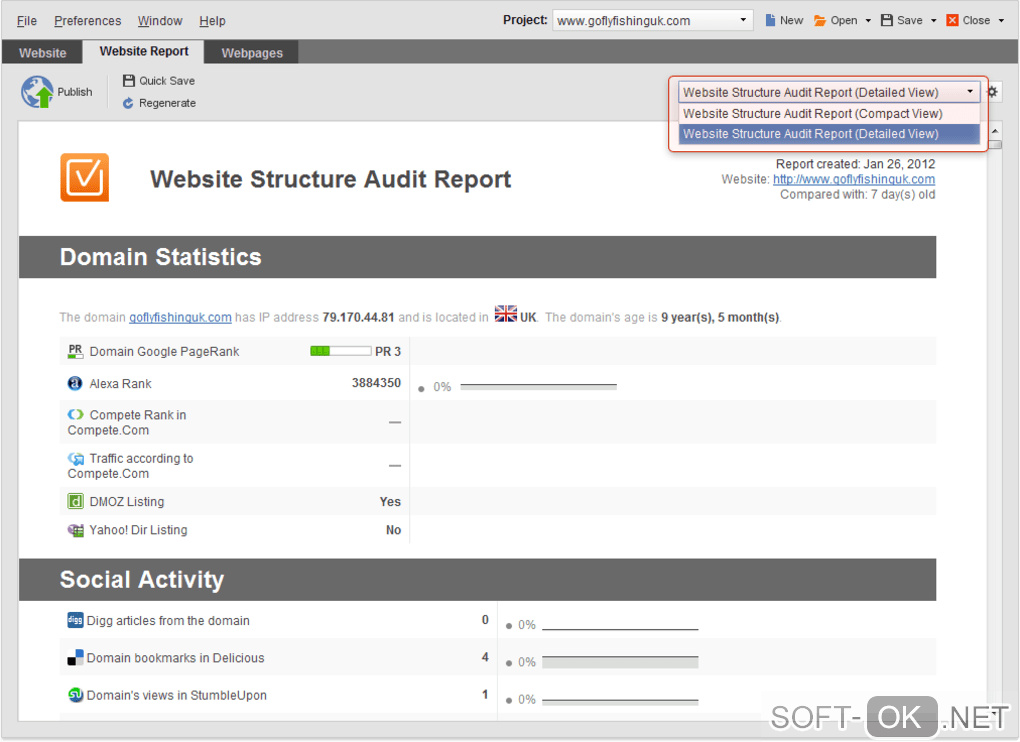Image resolution: width=1020 pixels, height=742 pixels.
Task: Click the Domain Google PageRank PR icon
Action: pyautogui.click(x=75, y=351)
